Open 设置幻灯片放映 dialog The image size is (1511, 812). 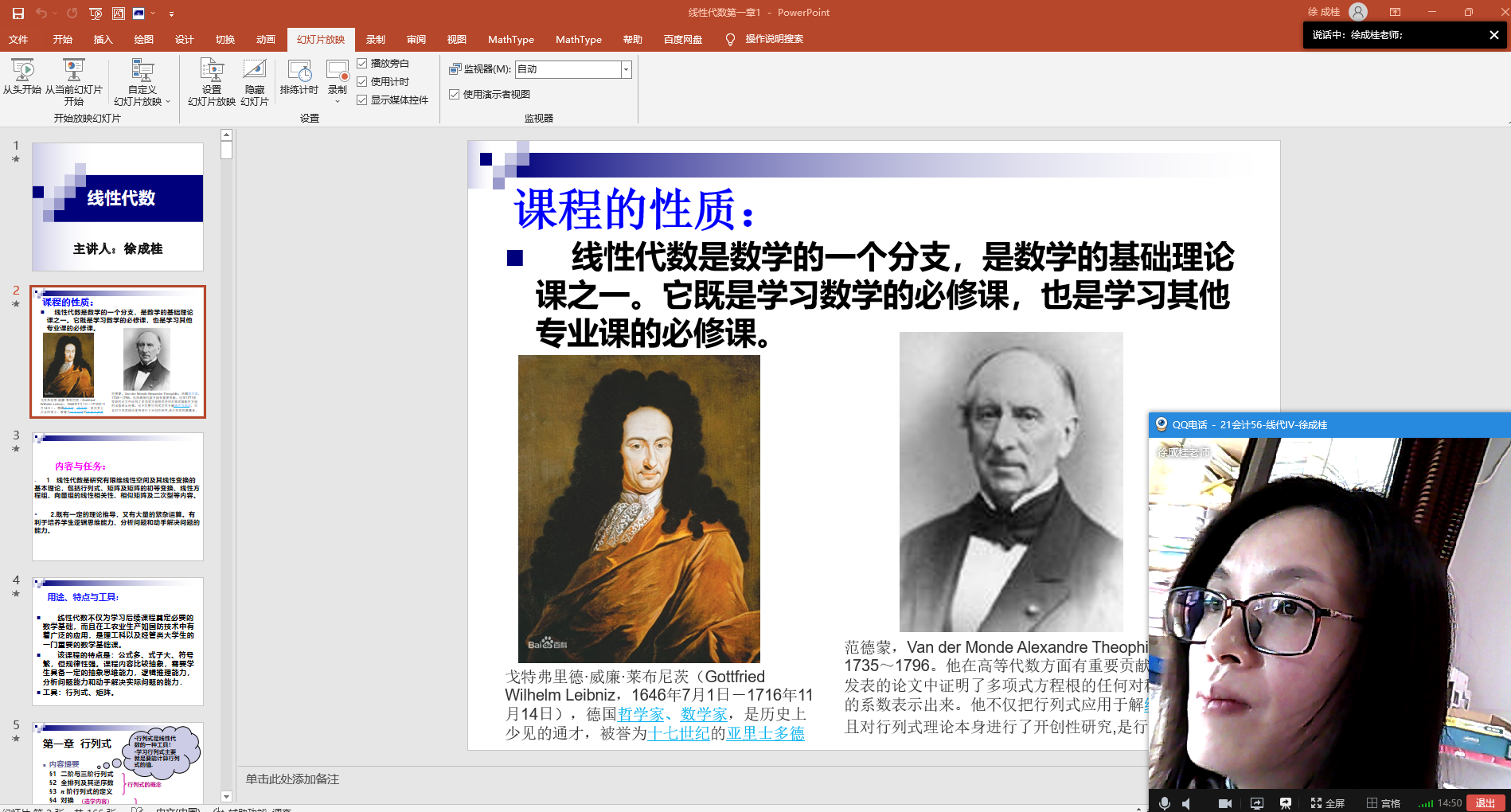click(x=212, y=83)
